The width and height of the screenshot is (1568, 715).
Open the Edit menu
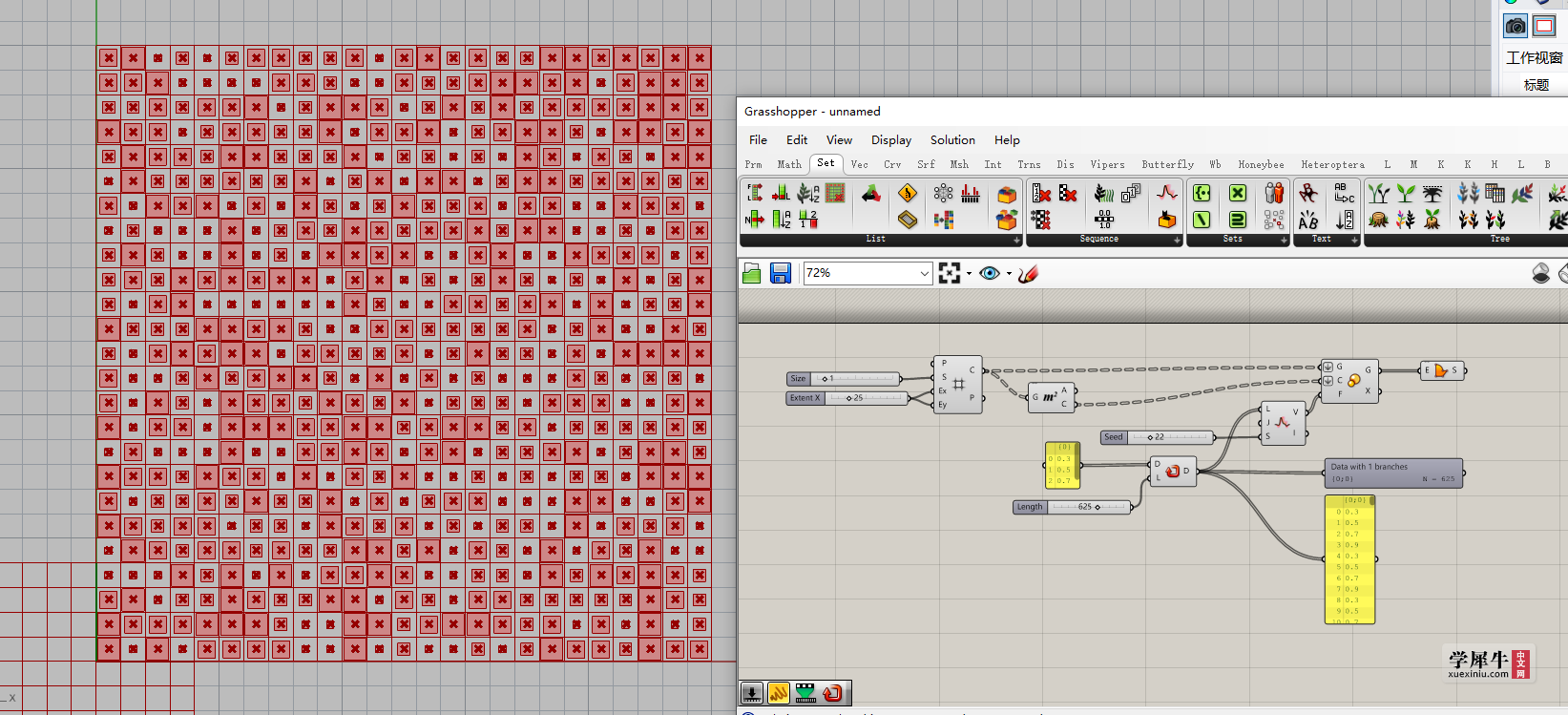point(797,139)
